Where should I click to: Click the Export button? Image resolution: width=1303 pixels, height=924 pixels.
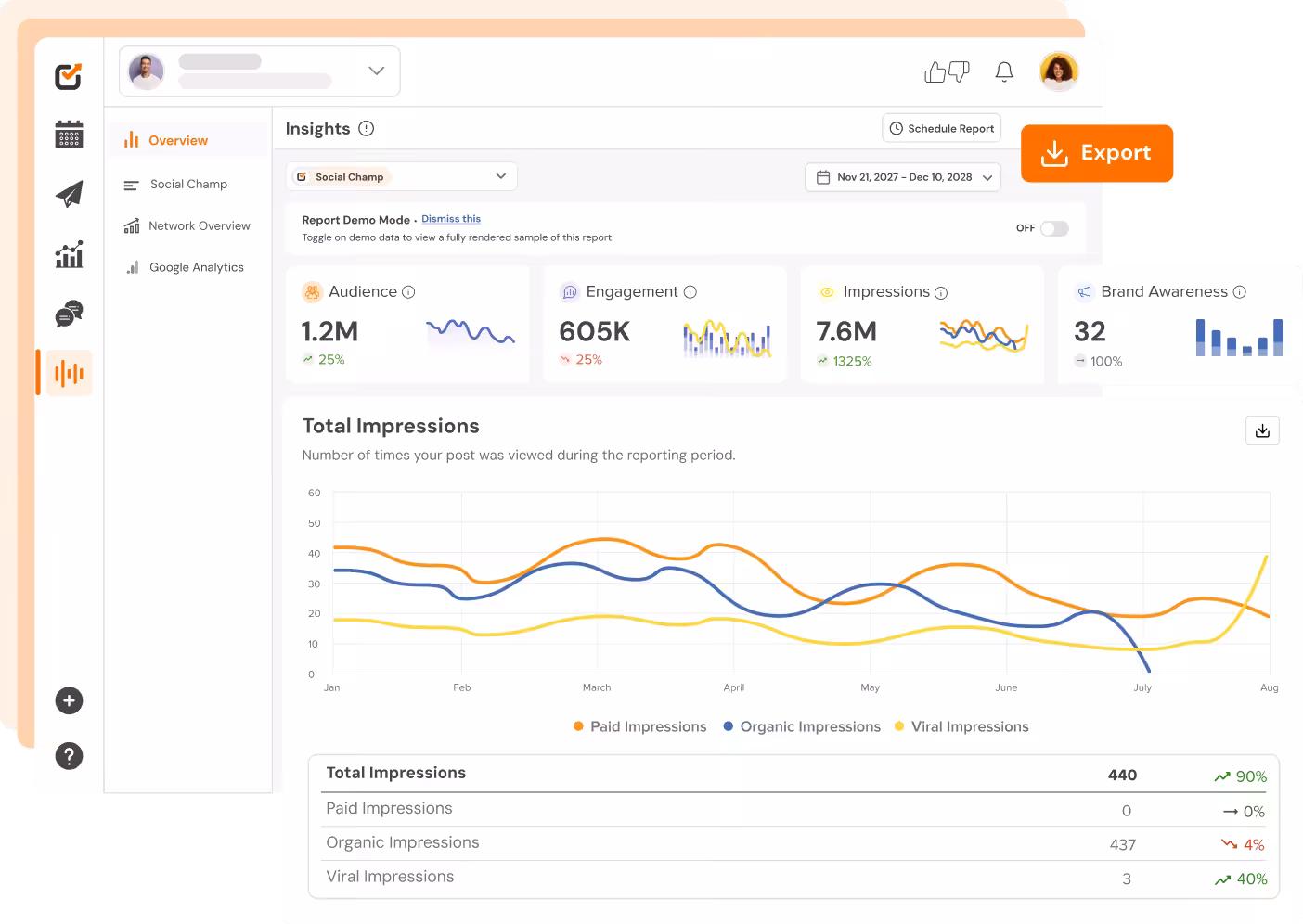[1096, 153]
